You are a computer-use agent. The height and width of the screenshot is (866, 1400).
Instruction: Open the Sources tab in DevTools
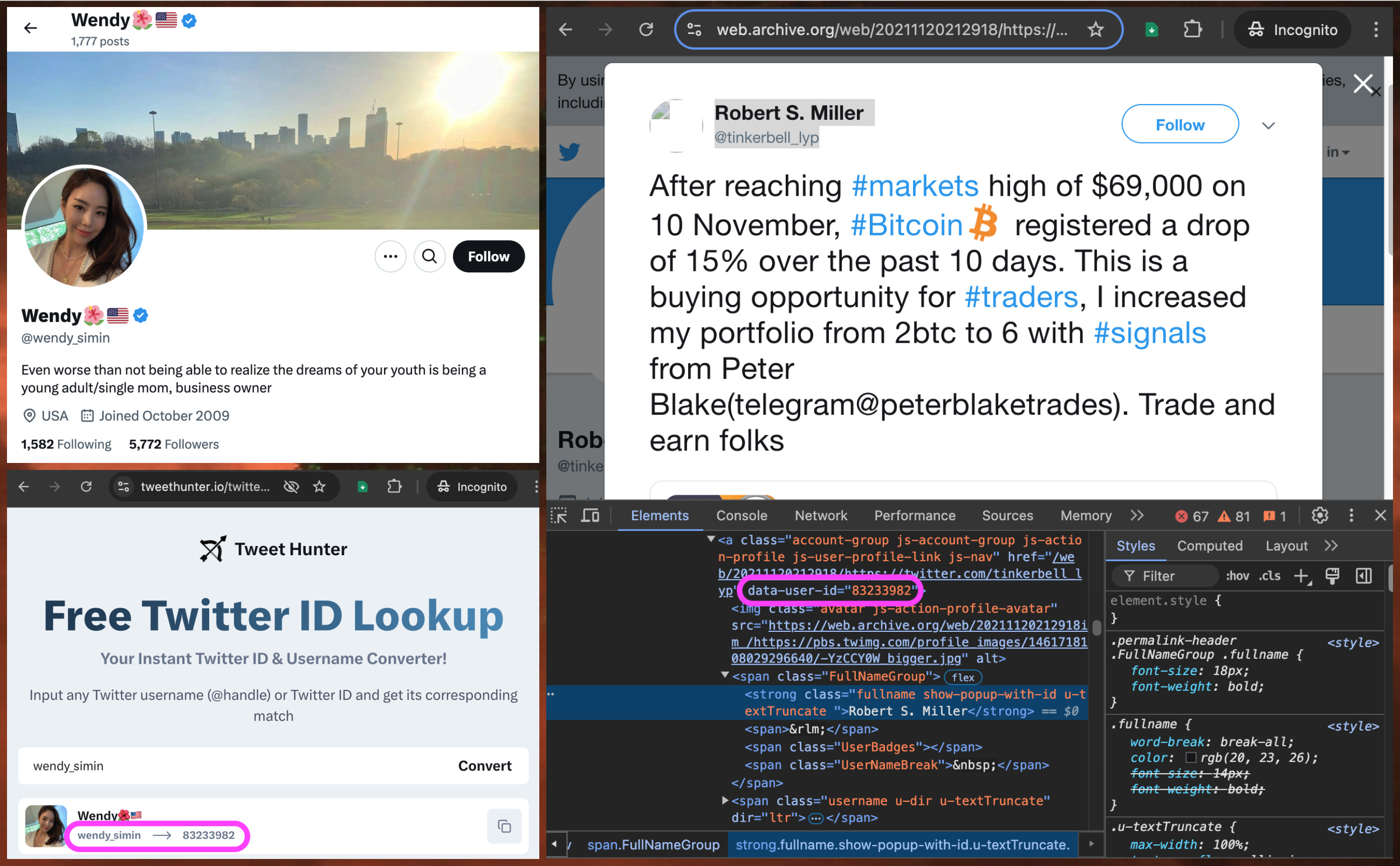1007,515
